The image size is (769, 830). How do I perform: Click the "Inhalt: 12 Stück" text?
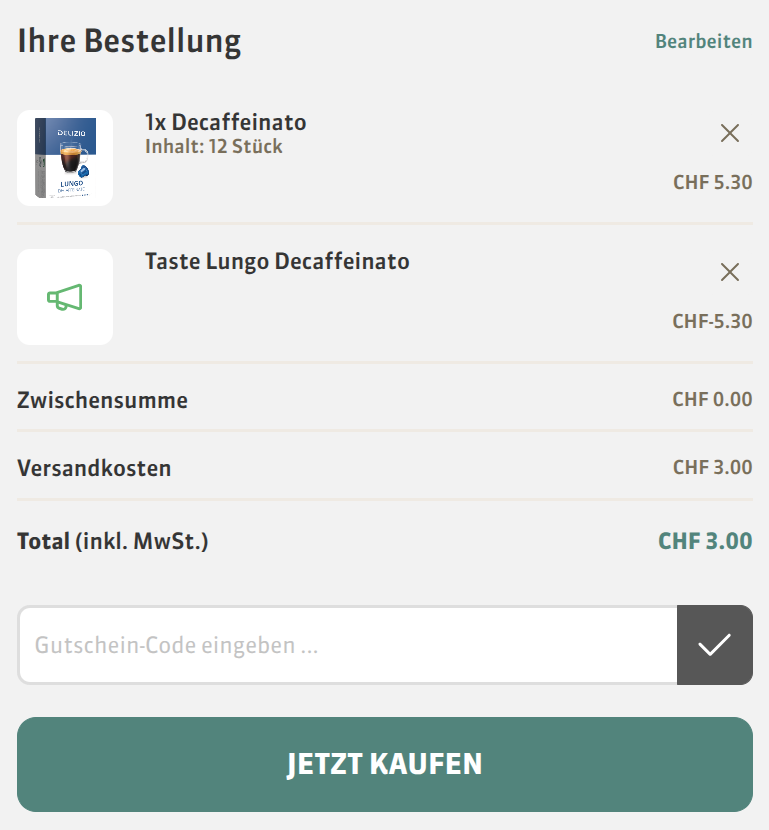pos(213,147)
